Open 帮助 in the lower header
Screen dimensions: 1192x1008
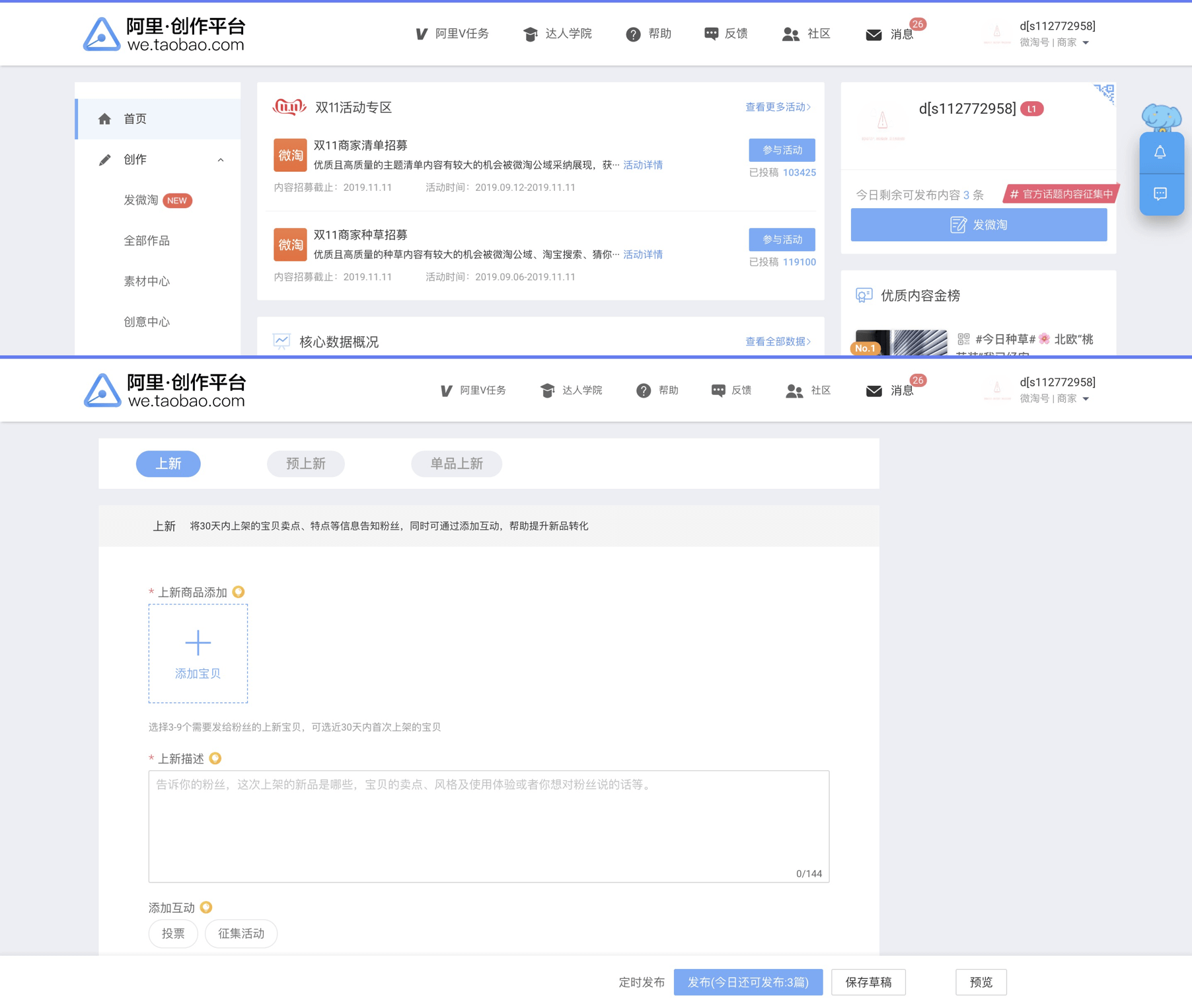(657, 390)
